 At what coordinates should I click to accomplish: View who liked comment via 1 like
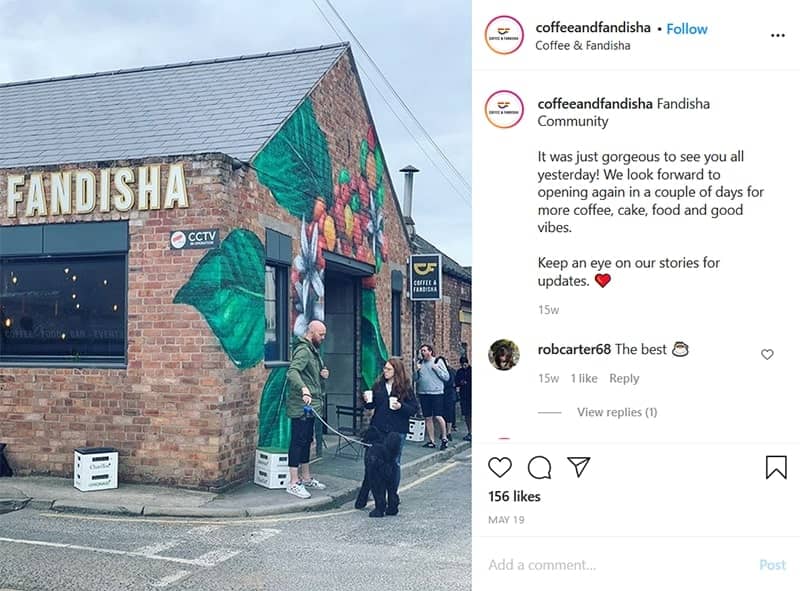pos(584,378)
